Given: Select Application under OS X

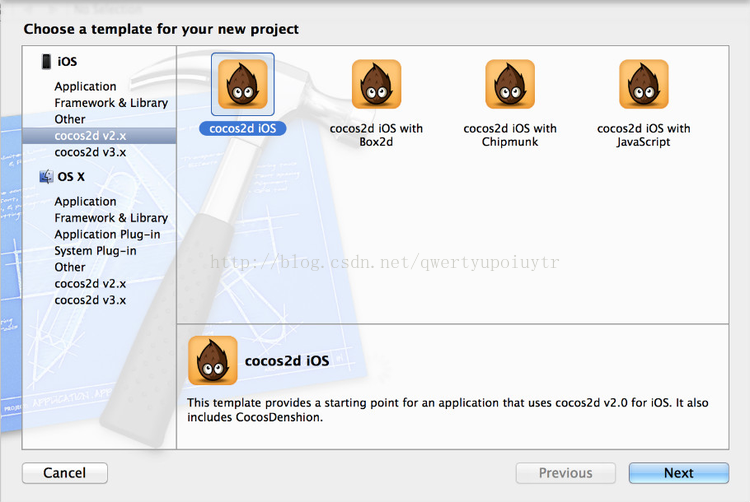Looking at the screenshot, I should [x=86, y=201].
